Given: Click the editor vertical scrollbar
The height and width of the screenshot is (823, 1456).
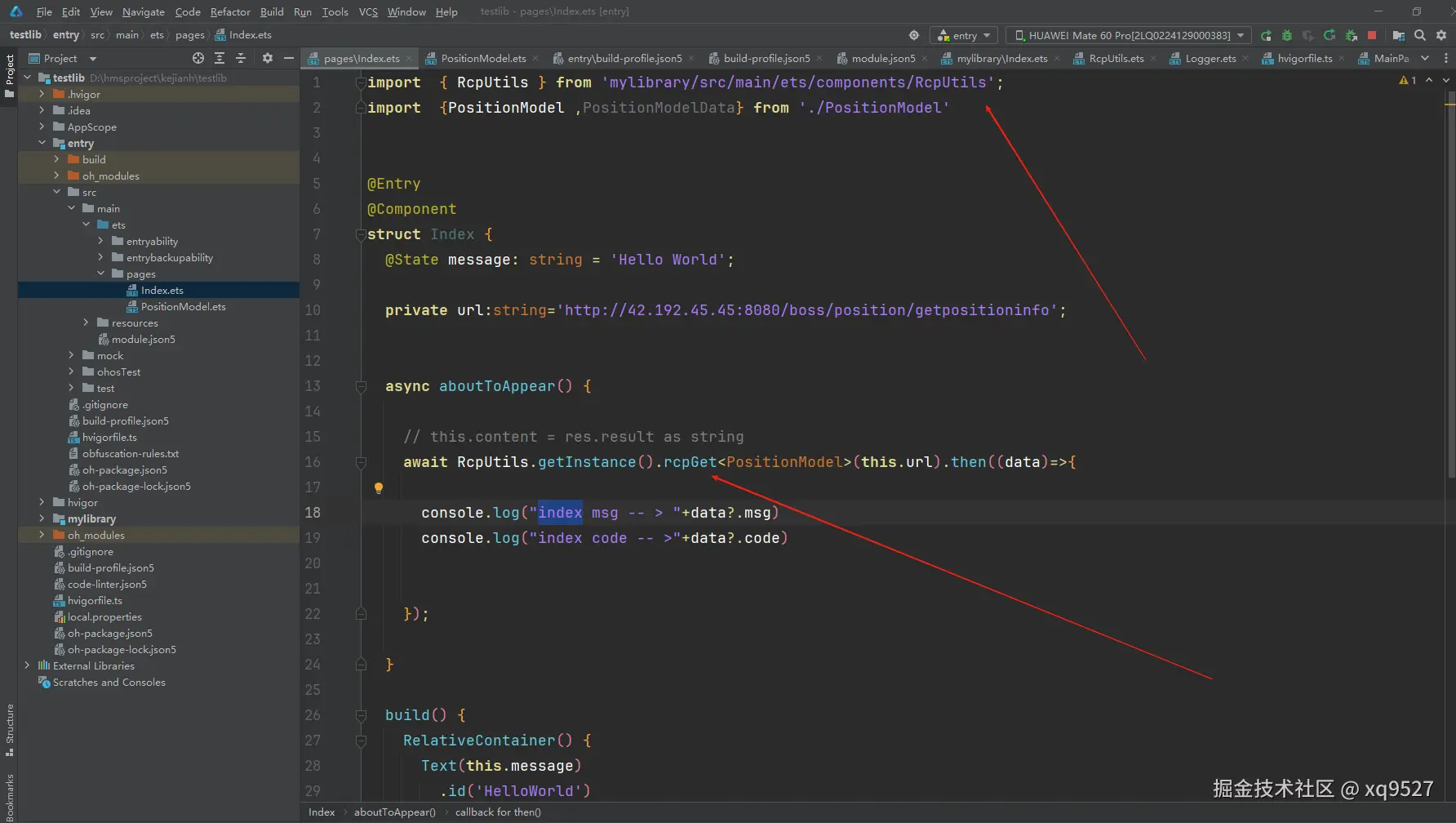Looking at the screenshot, I should tap(1450, 286).
